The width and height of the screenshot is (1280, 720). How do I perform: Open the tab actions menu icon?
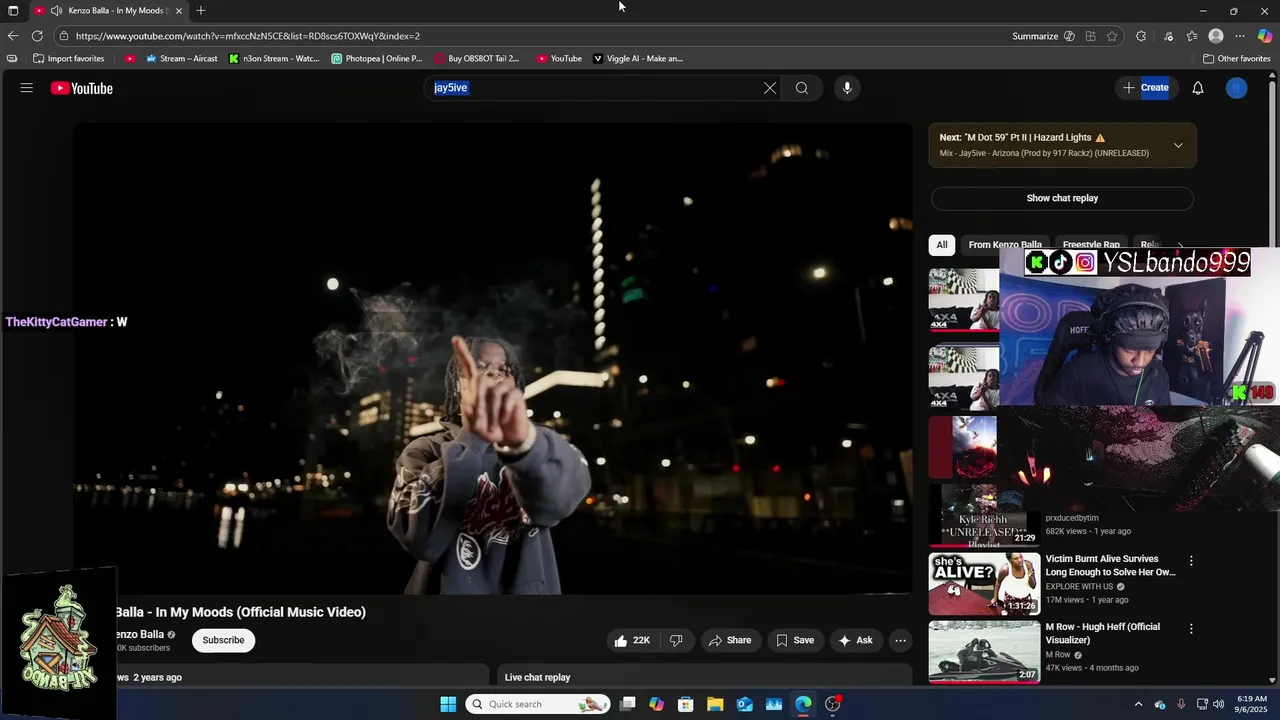click(13, 10)
